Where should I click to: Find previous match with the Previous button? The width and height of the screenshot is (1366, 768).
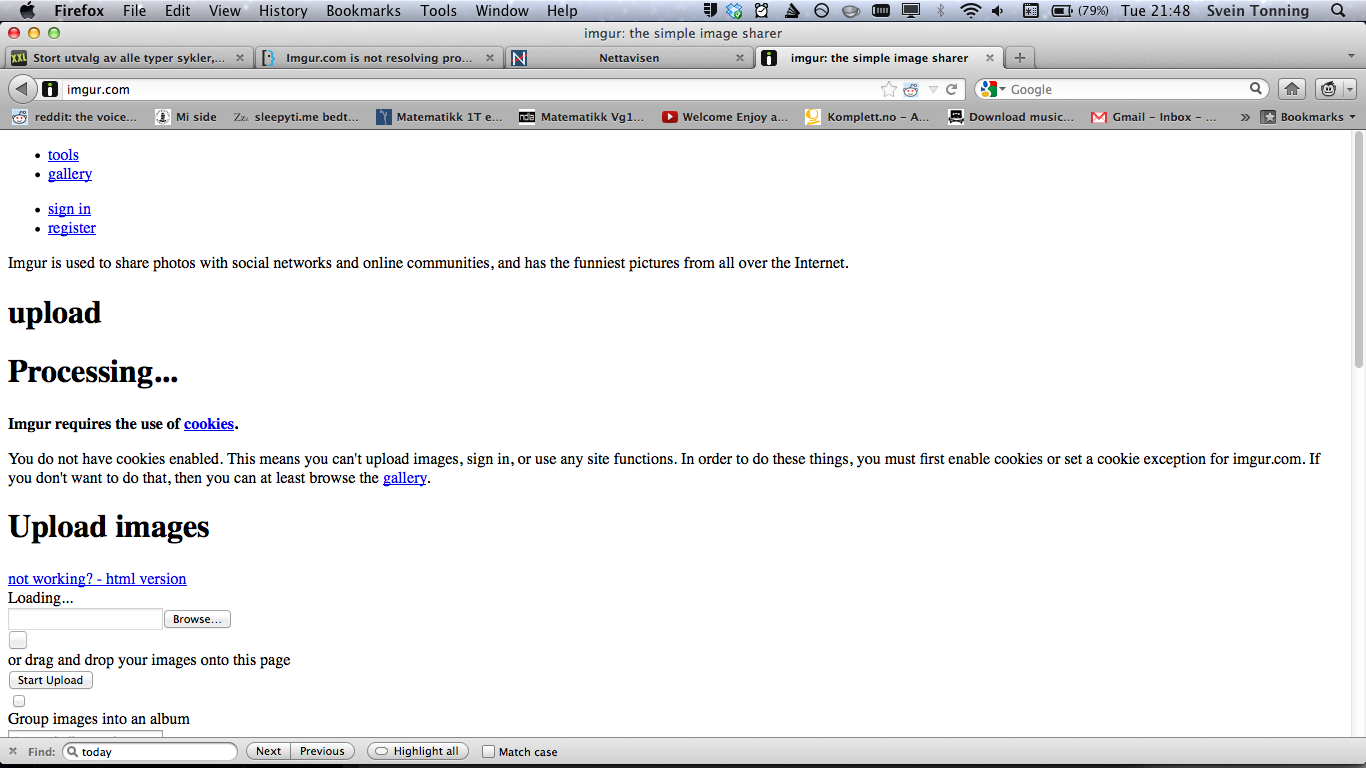tap(322, 751)
